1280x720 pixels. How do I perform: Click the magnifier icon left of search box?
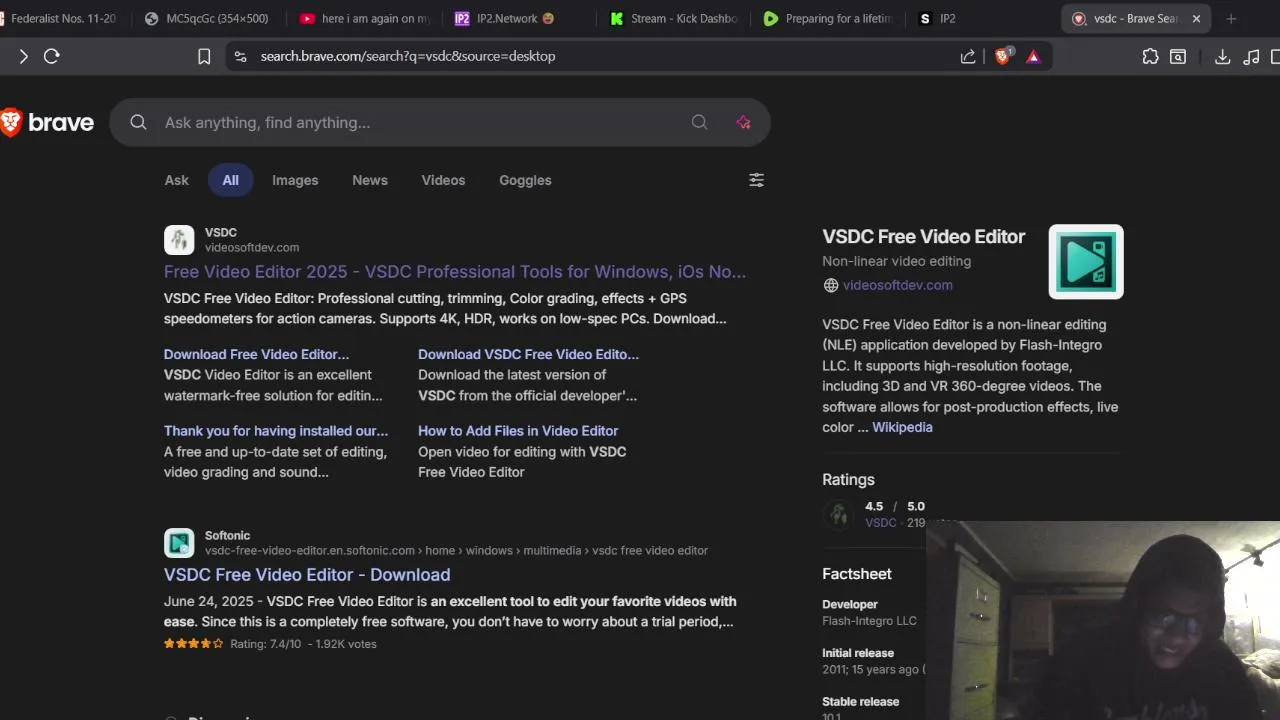click(x=139, y=122)
